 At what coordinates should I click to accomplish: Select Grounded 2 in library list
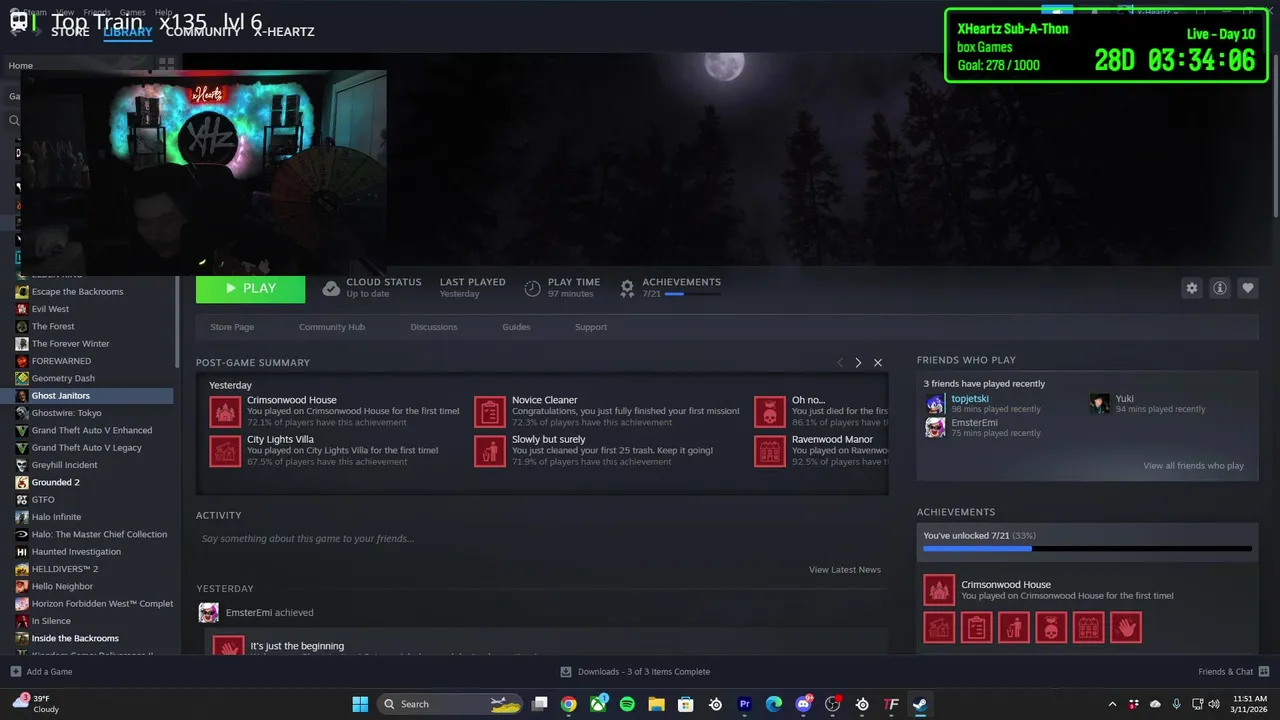pos(55,482)
